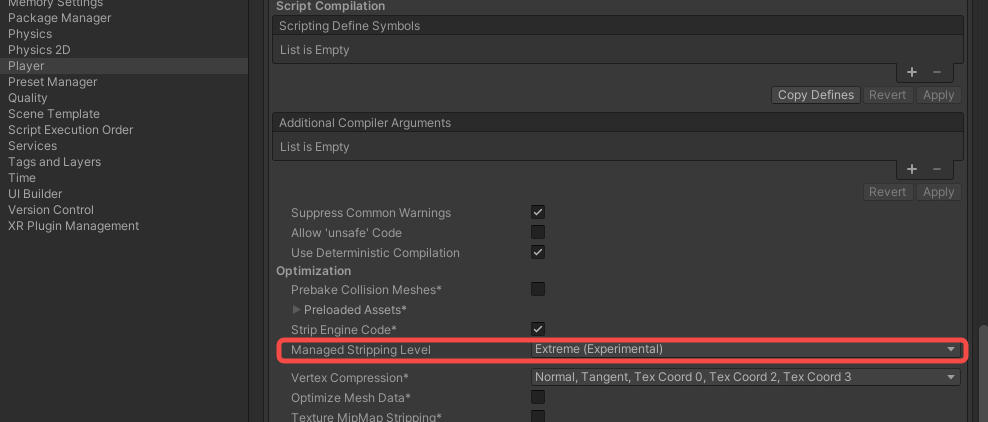The width and height of the screenshot is (988, 422).
Task: Enable Prebake Collision Meshes checkbox
Action: point(538,290)
